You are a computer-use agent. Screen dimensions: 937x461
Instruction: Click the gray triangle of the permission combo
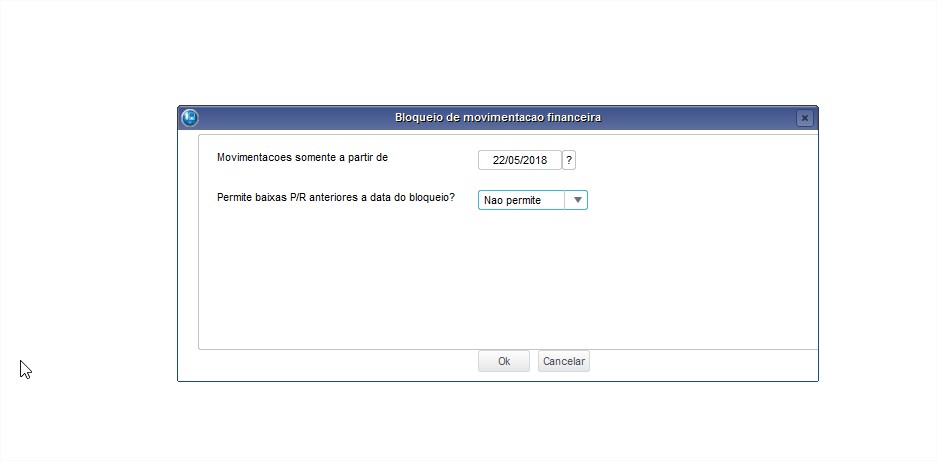click(x=577, y=200)
